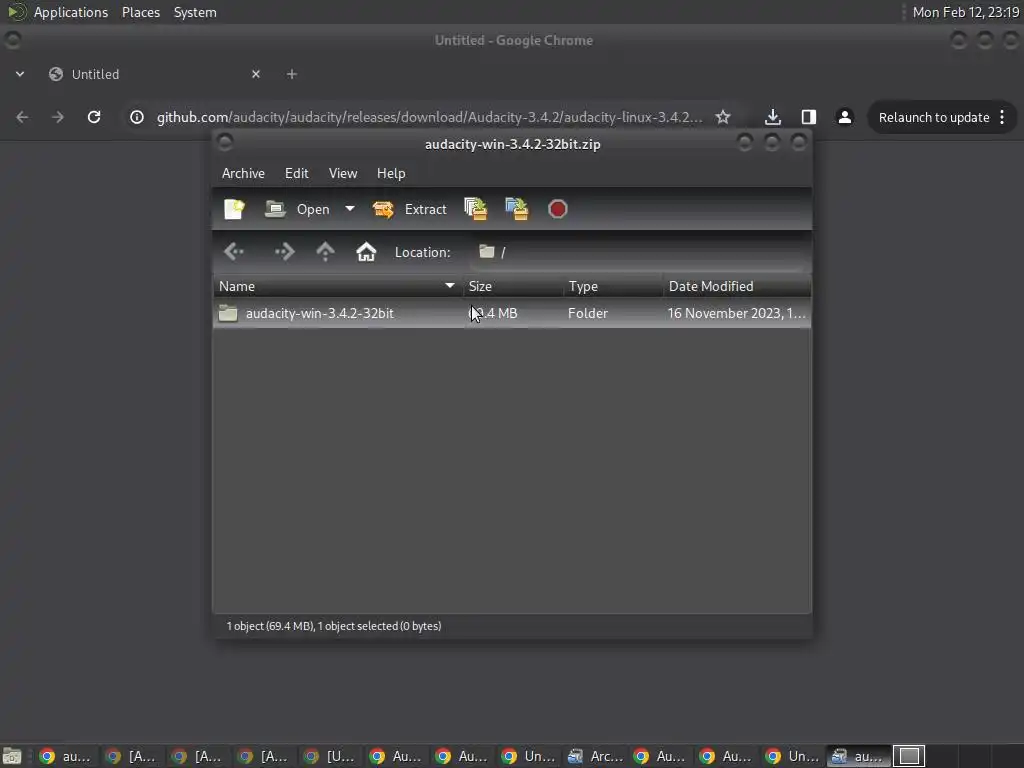The image size is (1024, 768).
Task: Click the '16 November 2023' date cell
Action: coord(736,313)
